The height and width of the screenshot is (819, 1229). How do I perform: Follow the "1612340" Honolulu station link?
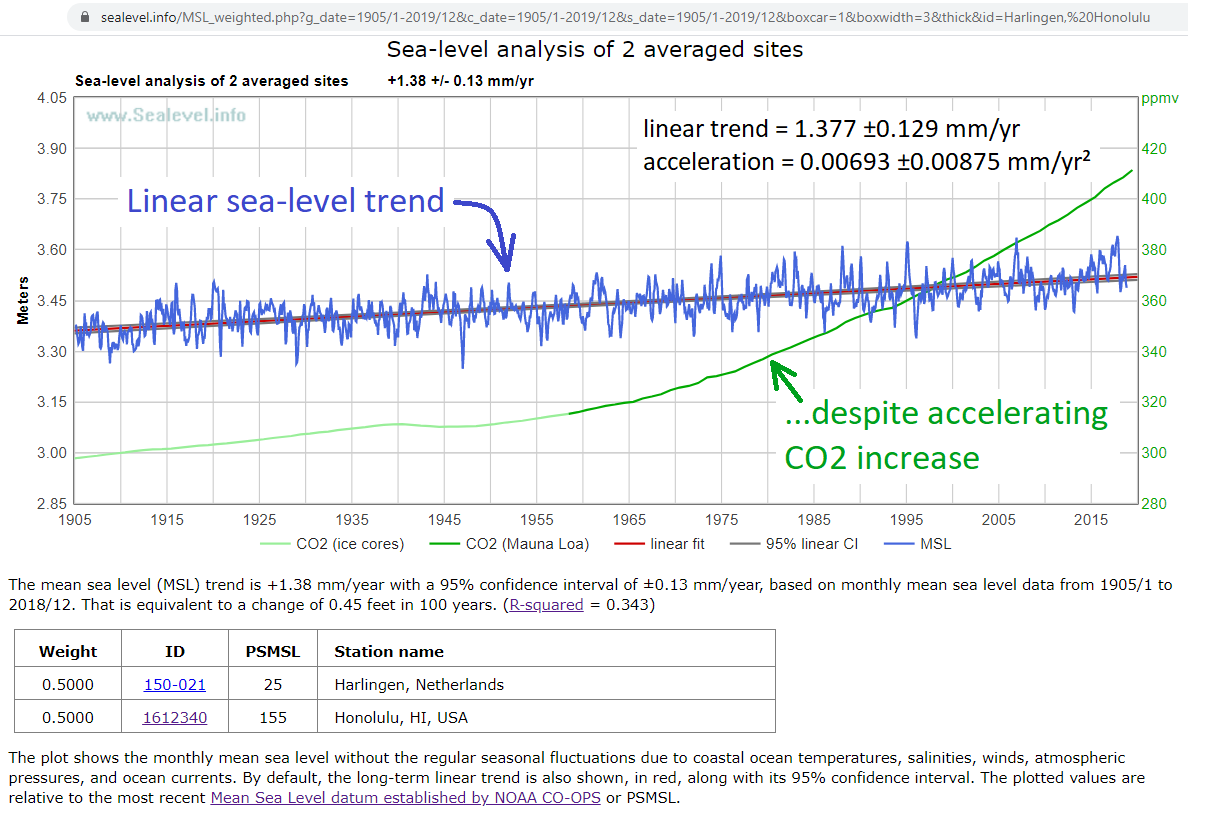(175, 716)
